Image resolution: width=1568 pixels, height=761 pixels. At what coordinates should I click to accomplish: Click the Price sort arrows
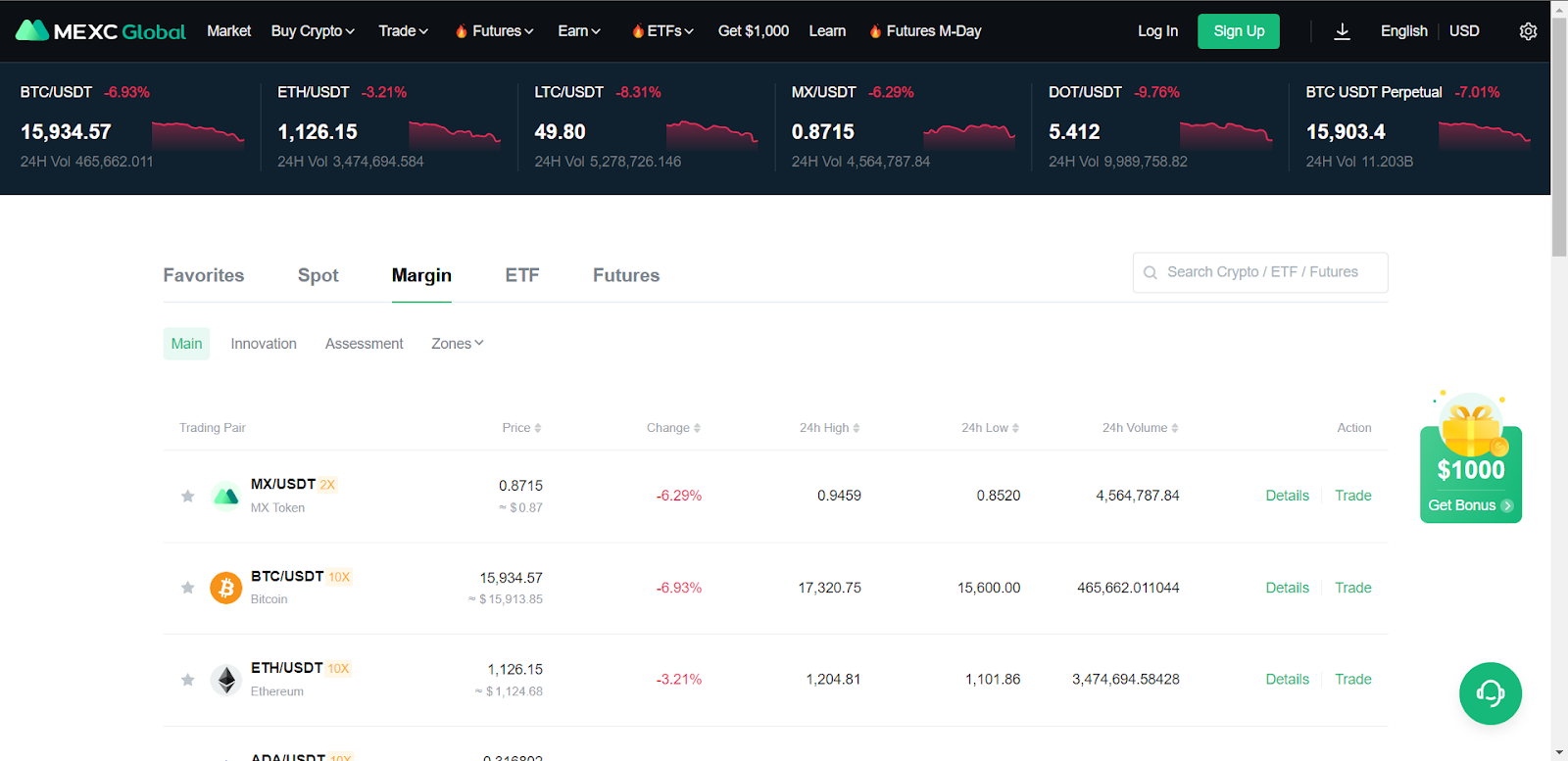(x=538, y=428)
